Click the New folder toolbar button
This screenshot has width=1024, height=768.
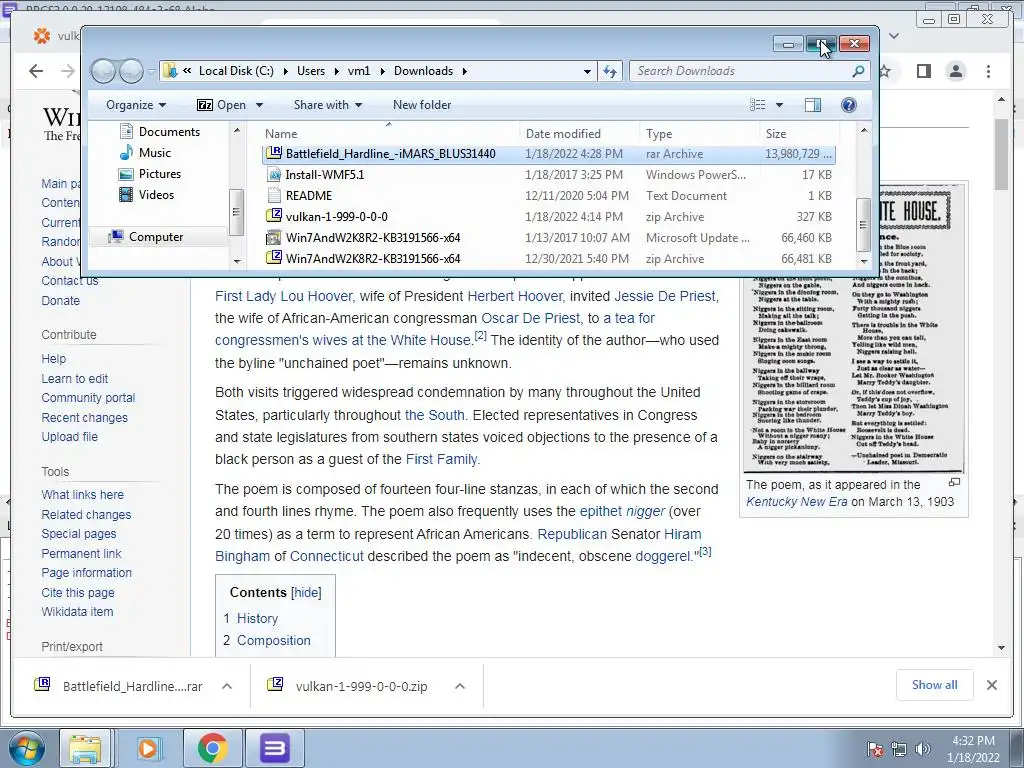422,105
